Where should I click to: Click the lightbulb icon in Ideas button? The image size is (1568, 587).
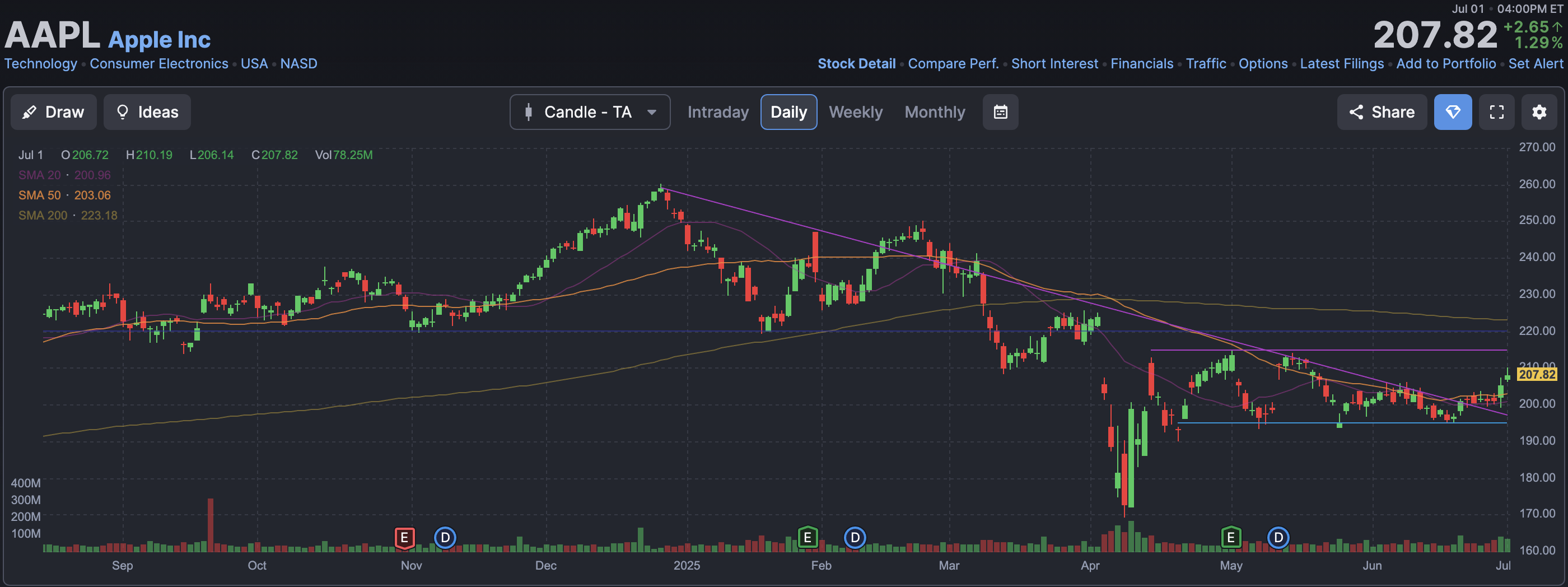coord(122,112)
